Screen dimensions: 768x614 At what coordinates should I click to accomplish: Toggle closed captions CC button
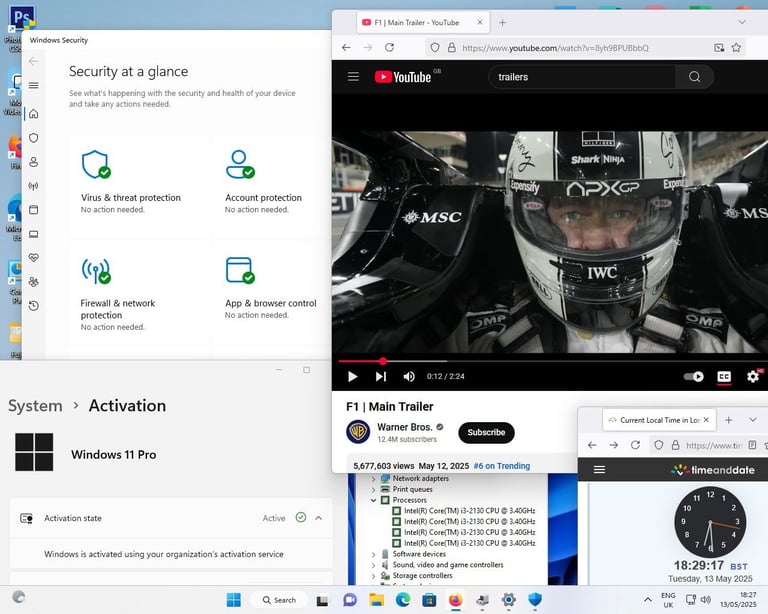pyautogui.click(x=724, y=376)
